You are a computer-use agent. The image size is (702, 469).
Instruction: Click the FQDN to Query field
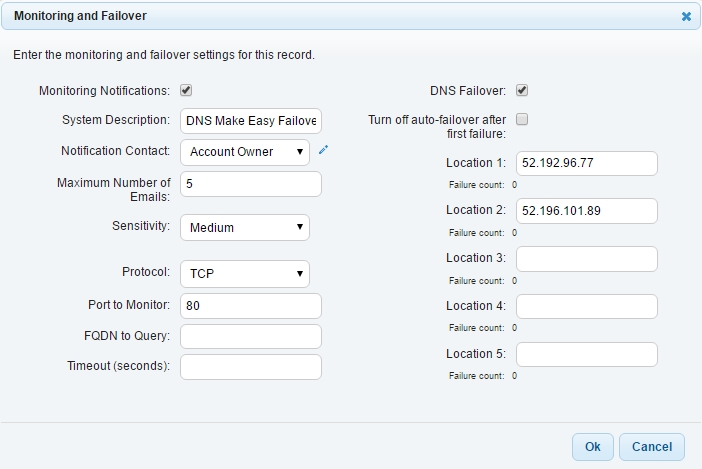tap(251, 337)
